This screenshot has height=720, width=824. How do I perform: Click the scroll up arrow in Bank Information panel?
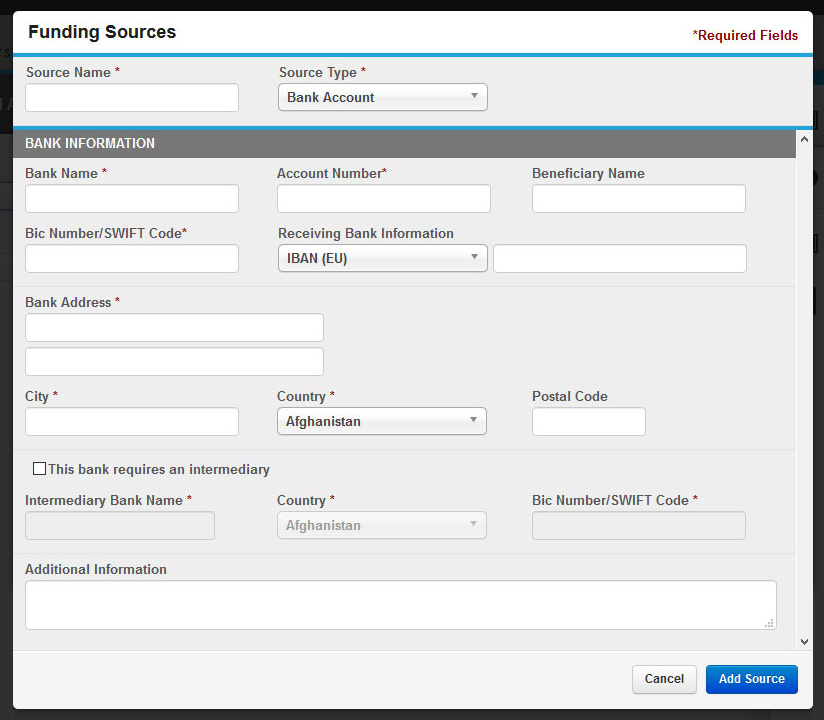pos(804,140)
